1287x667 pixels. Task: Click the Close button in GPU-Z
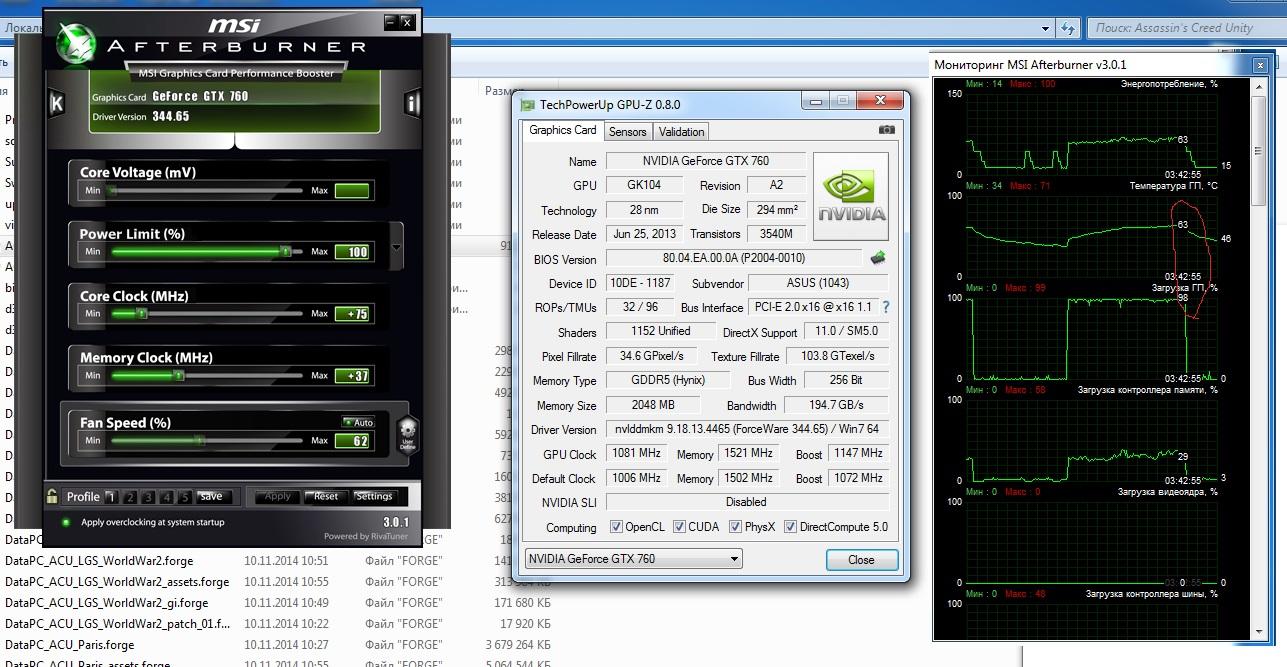[861, 559]
